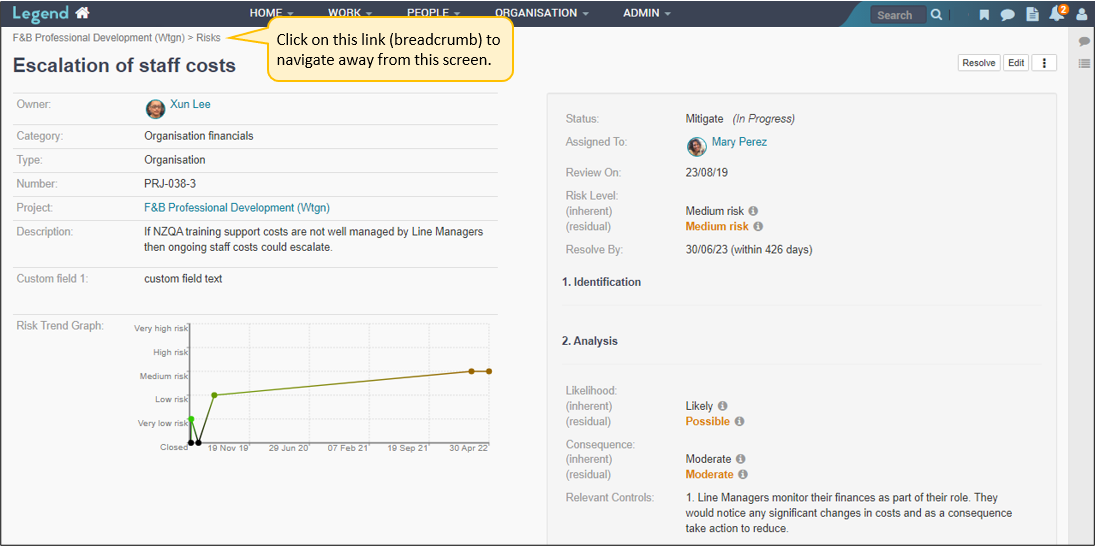Open the list icon in right sidebar
This screenshot has width=1095, height=546.
point(1084,64)
